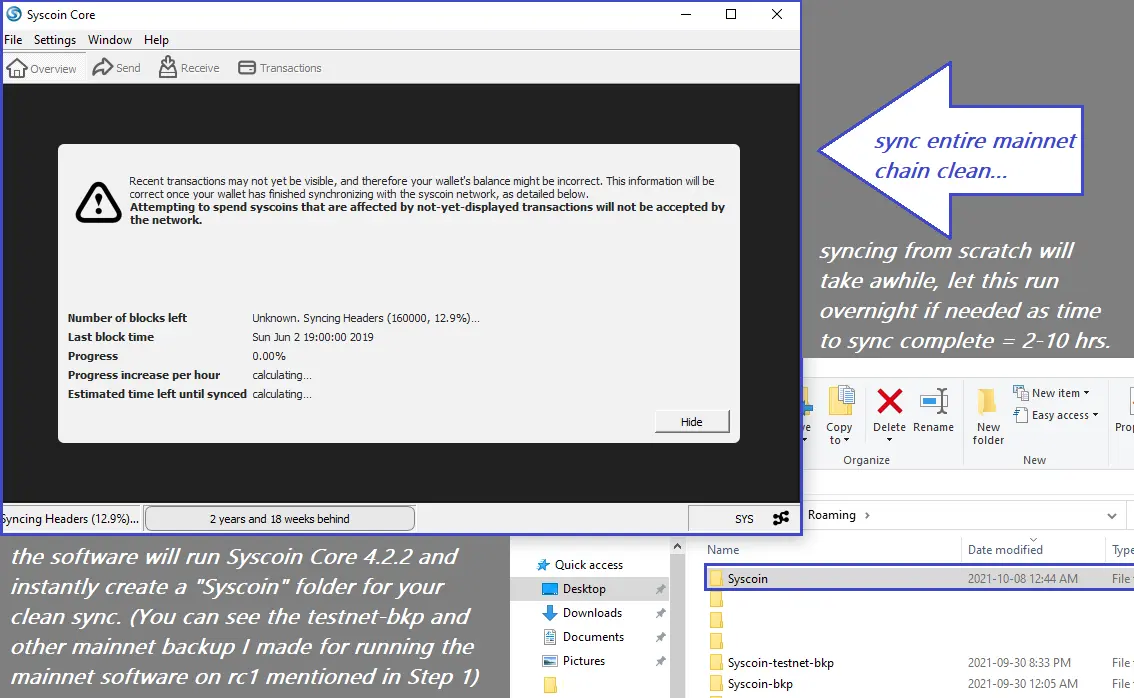Click Rename in the Explorer ribbon
This screenshot has width=1134, height=698.
click(934, 411)
